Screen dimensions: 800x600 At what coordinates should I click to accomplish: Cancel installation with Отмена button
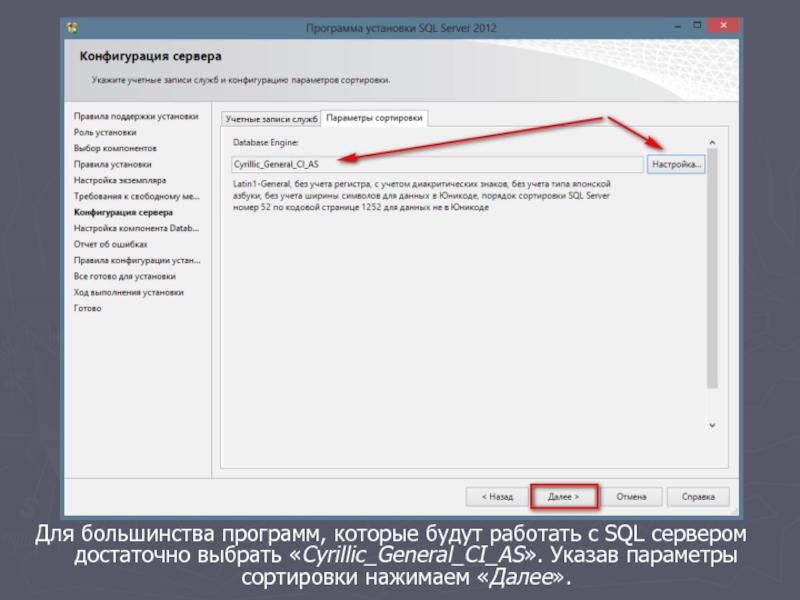[631, 496]
